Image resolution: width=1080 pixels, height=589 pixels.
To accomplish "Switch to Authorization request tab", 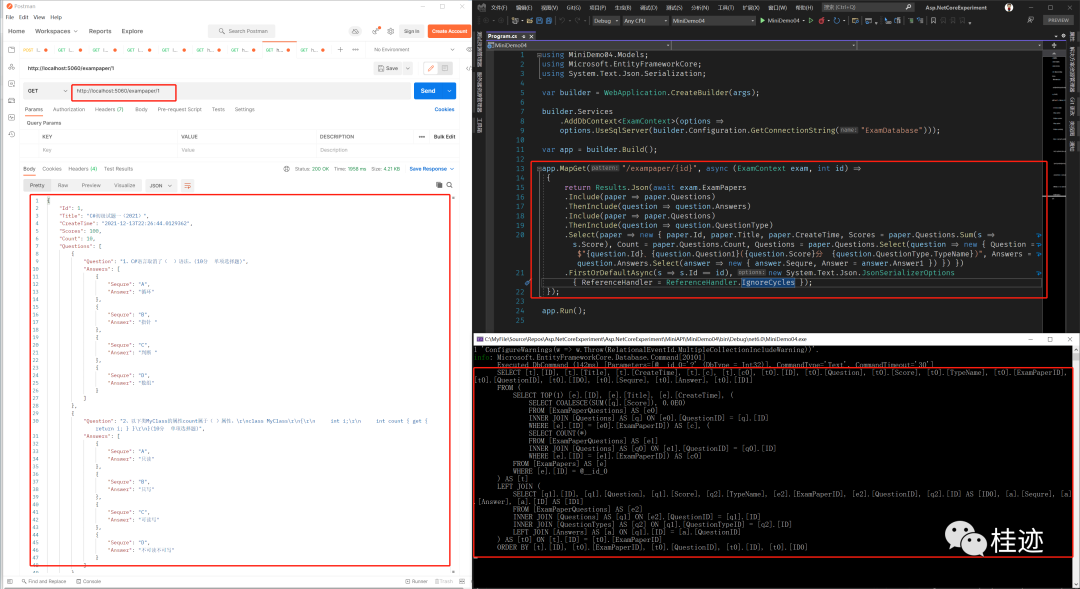I will 69,110.
